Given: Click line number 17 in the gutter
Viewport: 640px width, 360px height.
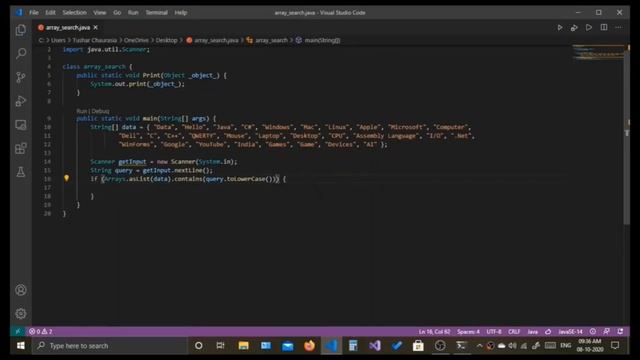Looking at the screenshot, I should pyautogui.click(x=48, y=187).
